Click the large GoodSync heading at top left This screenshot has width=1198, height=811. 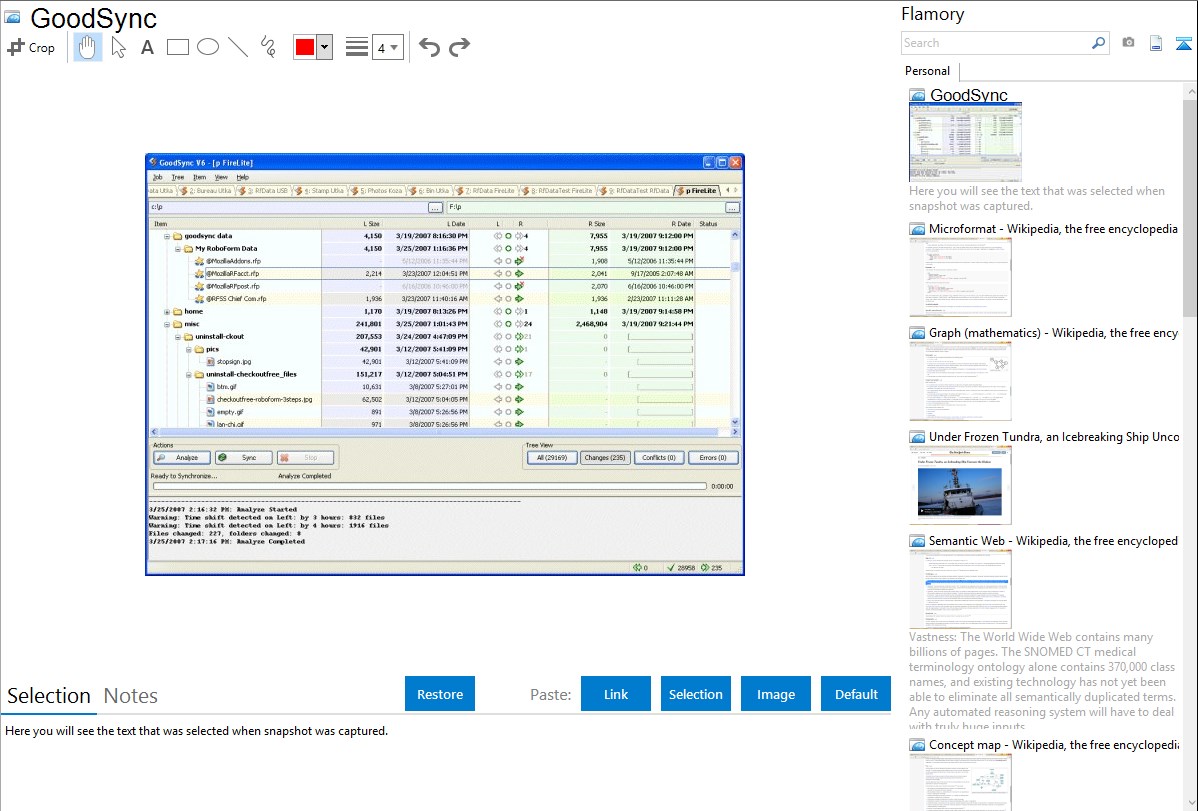(x=94, y=18)
